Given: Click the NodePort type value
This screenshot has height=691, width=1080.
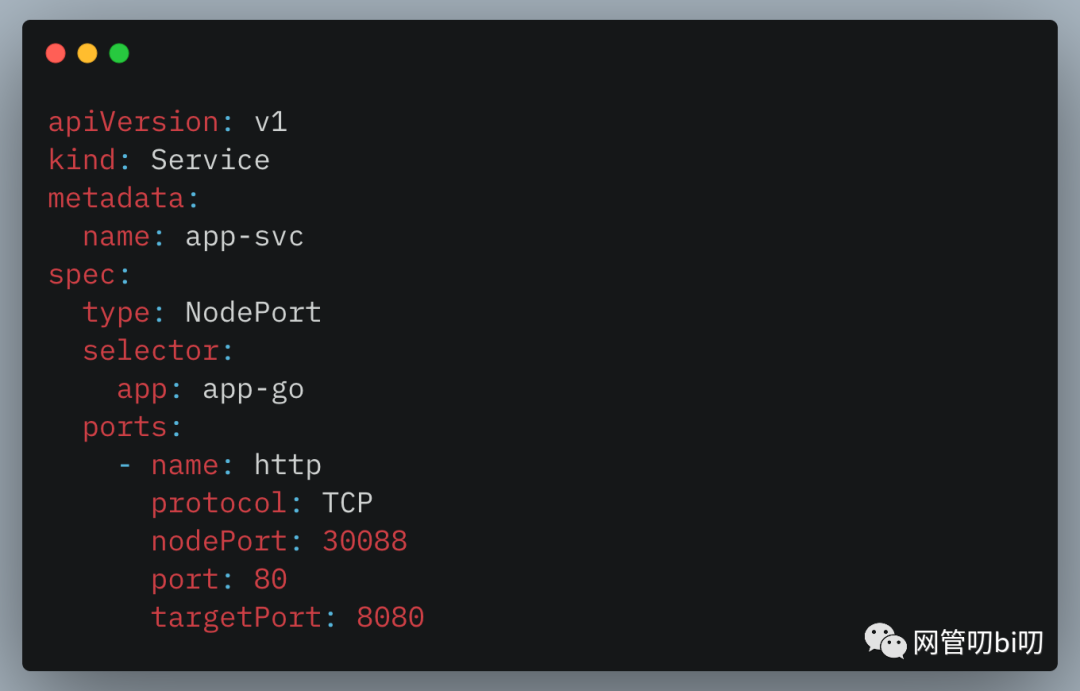Looking at the screenshot, I should tap(253, 313).
